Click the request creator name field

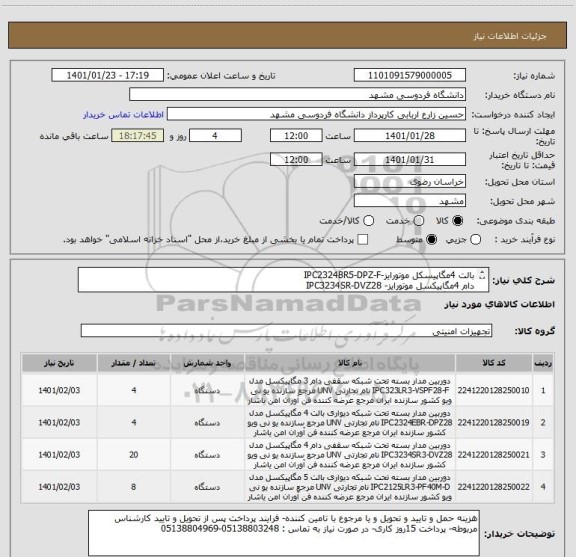[x=316, y=115]
